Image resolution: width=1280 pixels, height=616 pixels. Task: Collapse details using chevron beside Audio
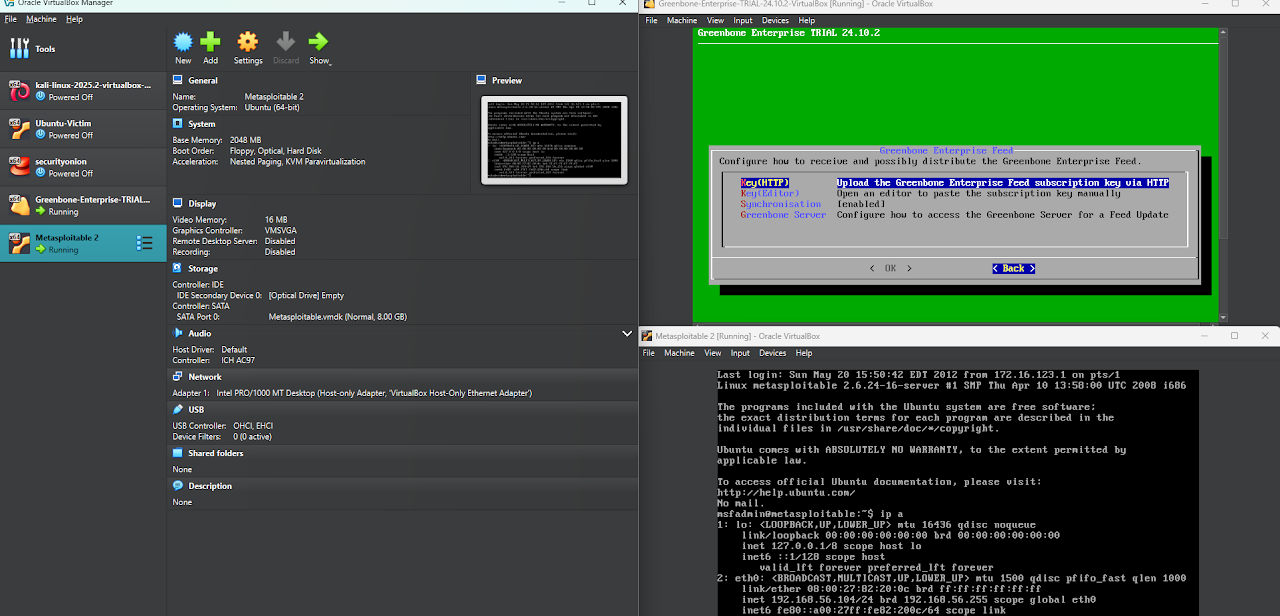pyautogui.click(x=627, y=334)
